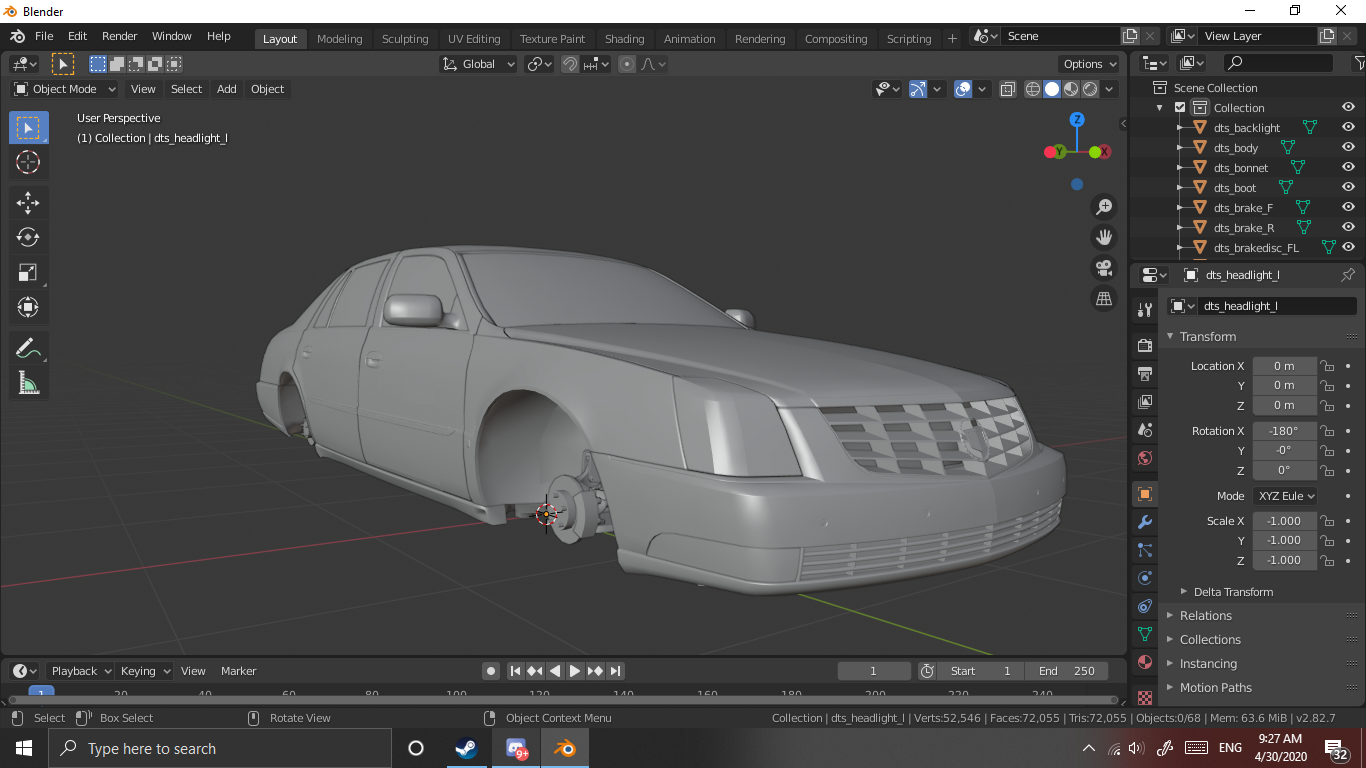This screenshot has width=1366, height=768.
Task: Click the zoom magnifier viewport gizmo
Action: point(1104,207)
